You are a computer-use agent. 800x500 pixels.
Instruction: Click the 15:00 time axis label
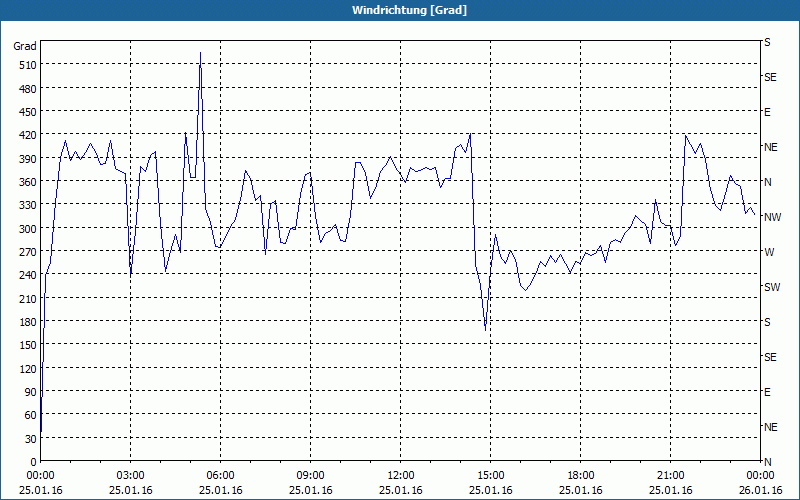click(490, 476)
